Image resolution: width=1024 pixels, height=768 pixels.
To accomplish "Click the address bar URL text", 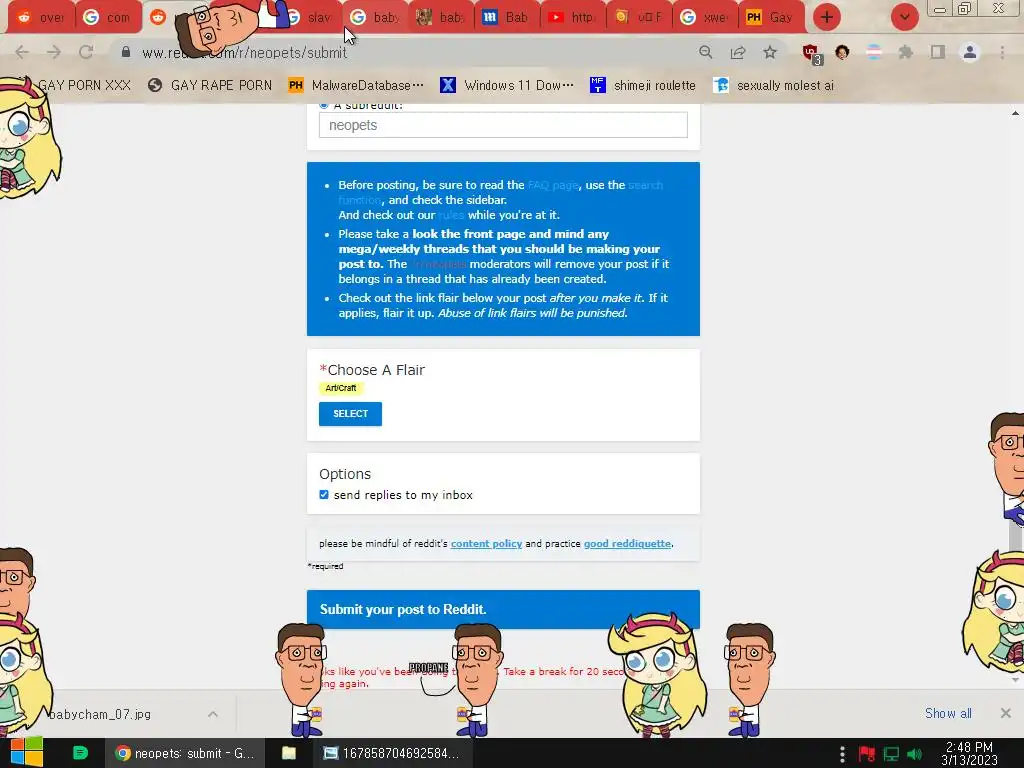I will coord(244,52).
